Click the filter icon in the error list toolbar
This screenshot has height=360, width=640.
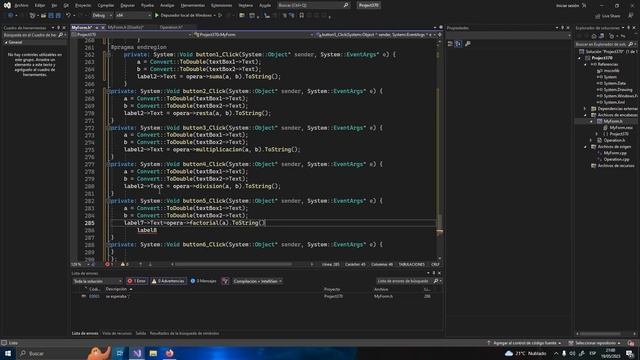pos(225,281)
